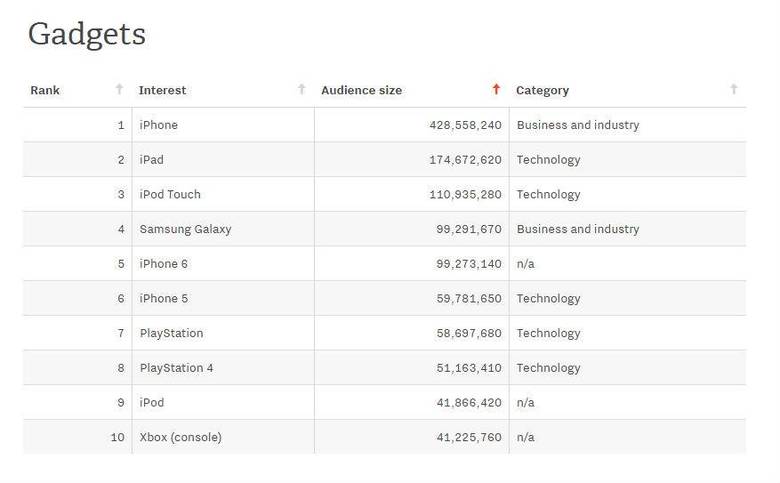Click the Xbox (console) row entry
This screenshot has width=780, height=483.
pos(180,437)
